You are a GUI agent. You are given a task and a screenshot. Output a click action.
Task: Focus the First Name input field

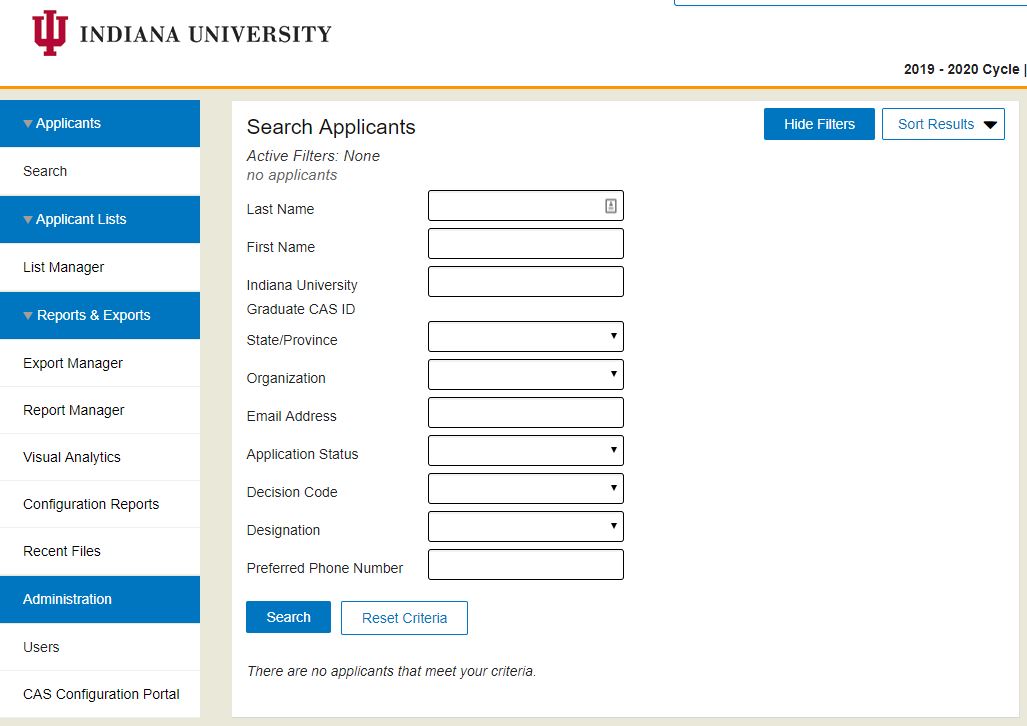pos(526,244)
